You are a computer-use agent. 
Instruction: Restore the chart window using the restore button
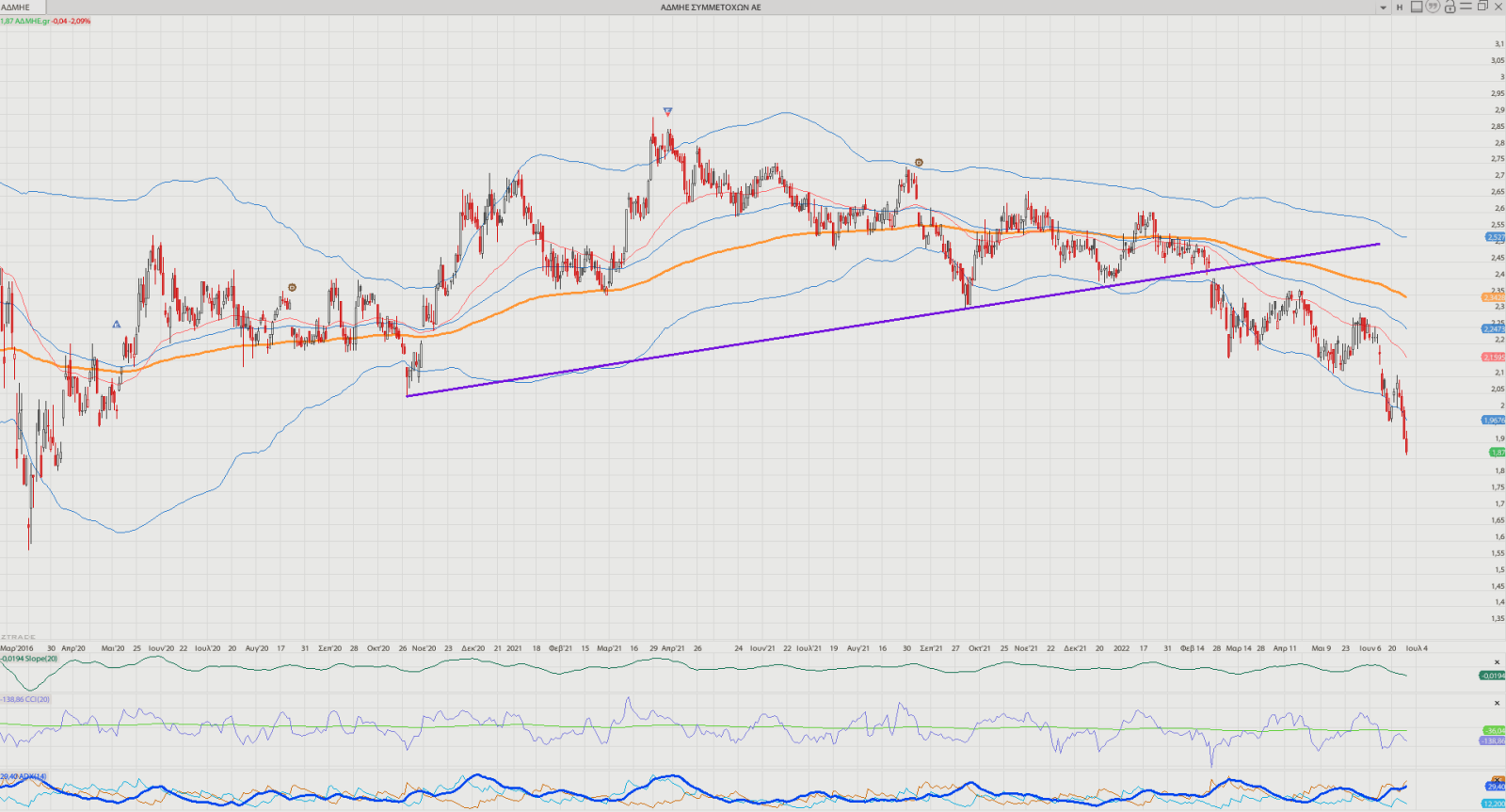[x=1482, y=7]
